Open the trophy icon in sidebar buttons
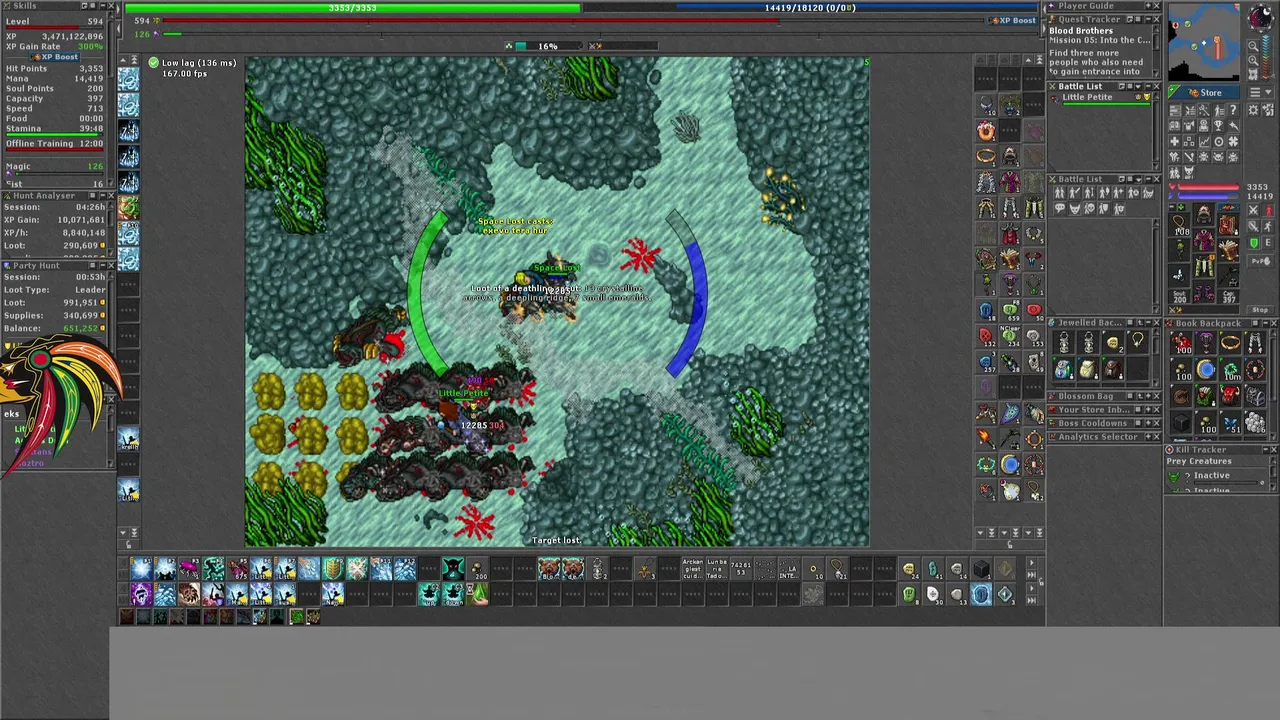 (x=1218, y=125)
